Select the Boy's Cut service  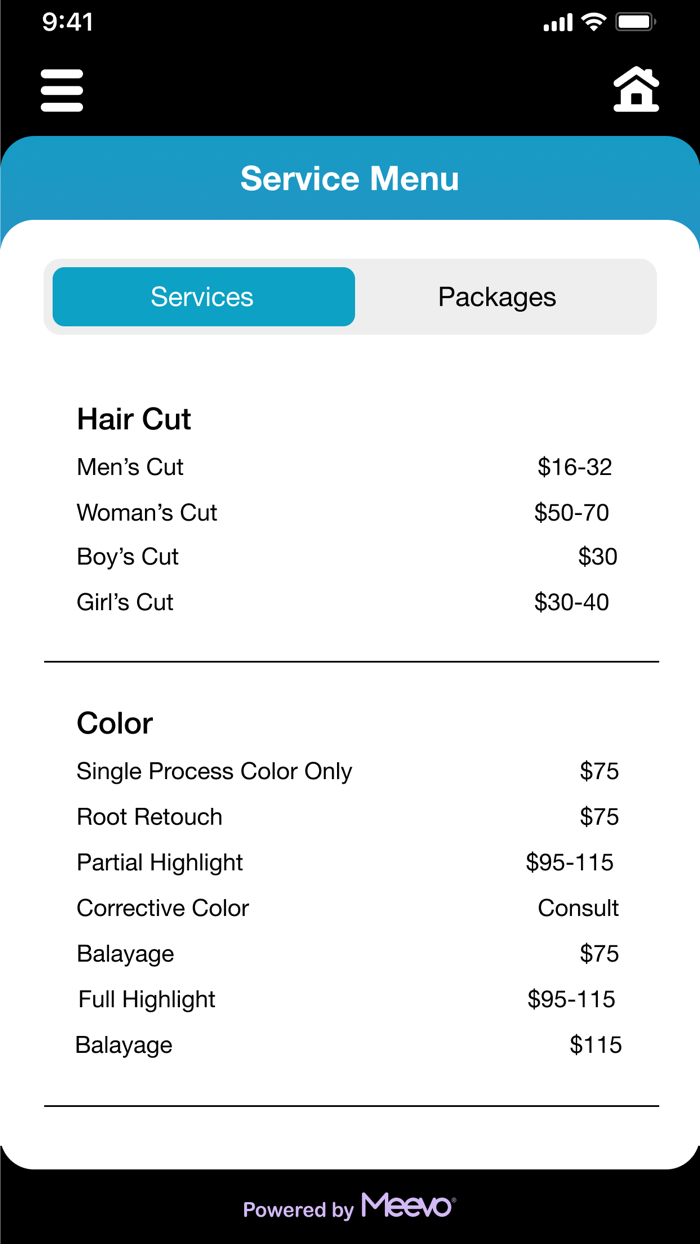(127, 557)
